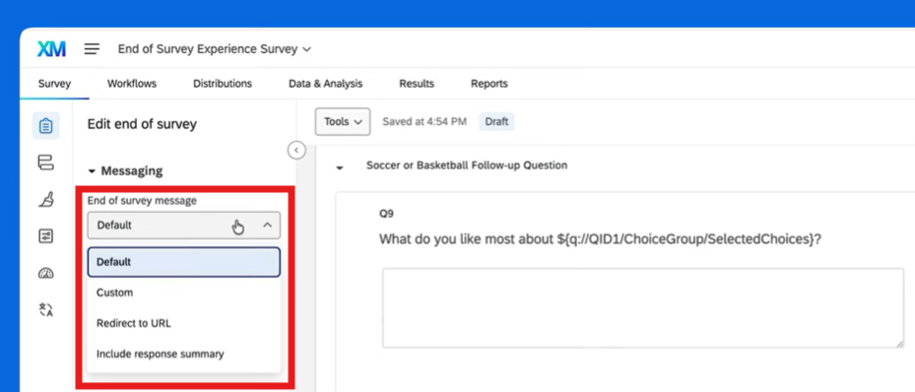The width and height of the screenshot is (915, 392).
Task: Click the block title Soccer or Basketball Follow-up Question
Action: [x=466, y=165]
